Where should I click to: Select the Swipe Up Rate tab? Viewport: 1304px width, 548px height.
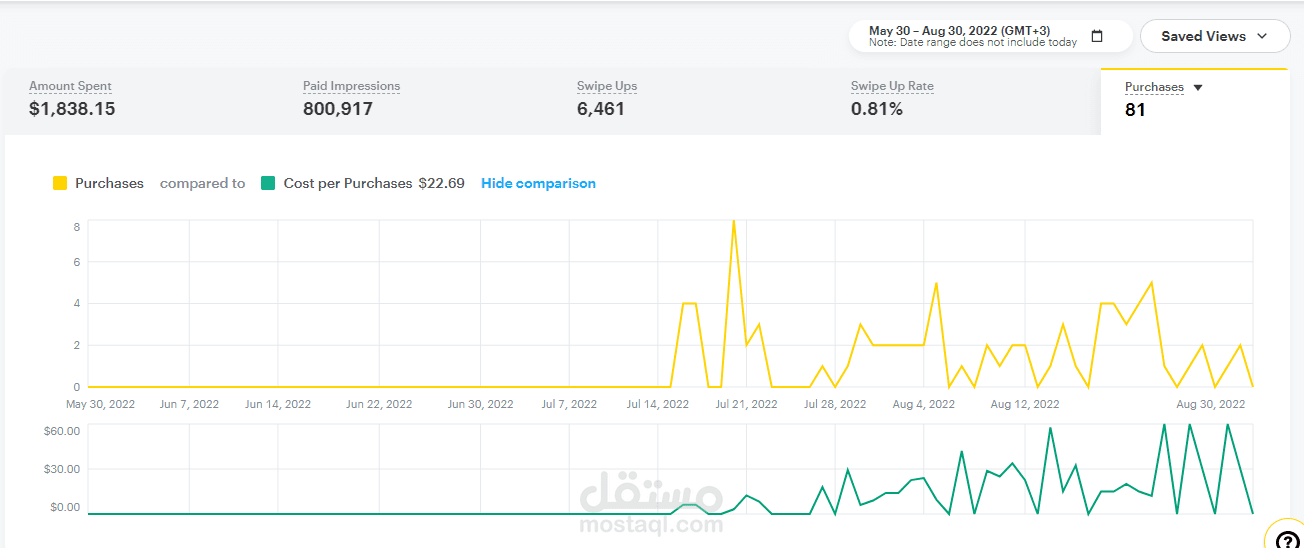(x=963, y=101)
